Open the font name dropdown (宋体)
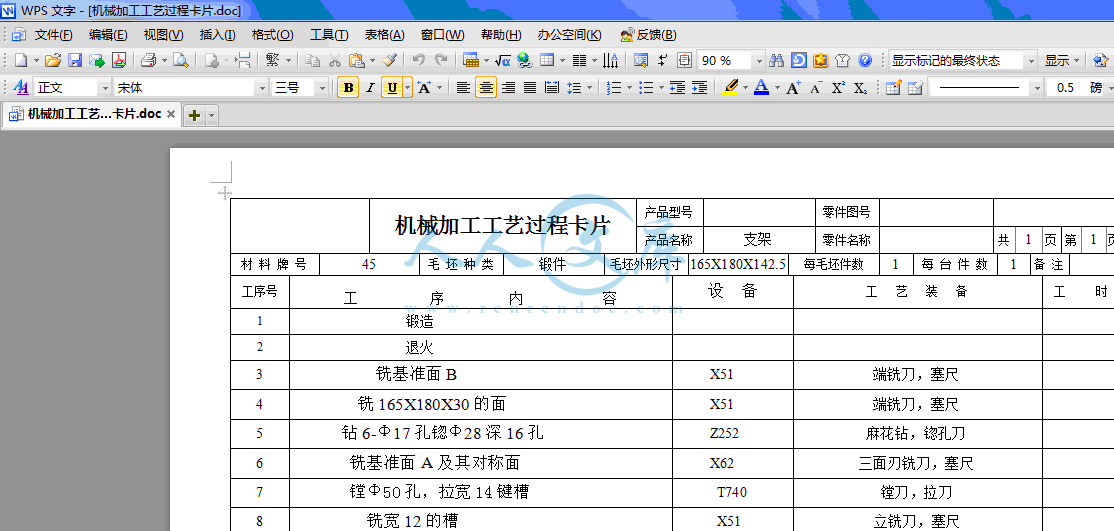Screen dimensions: 1114x531 261,87
